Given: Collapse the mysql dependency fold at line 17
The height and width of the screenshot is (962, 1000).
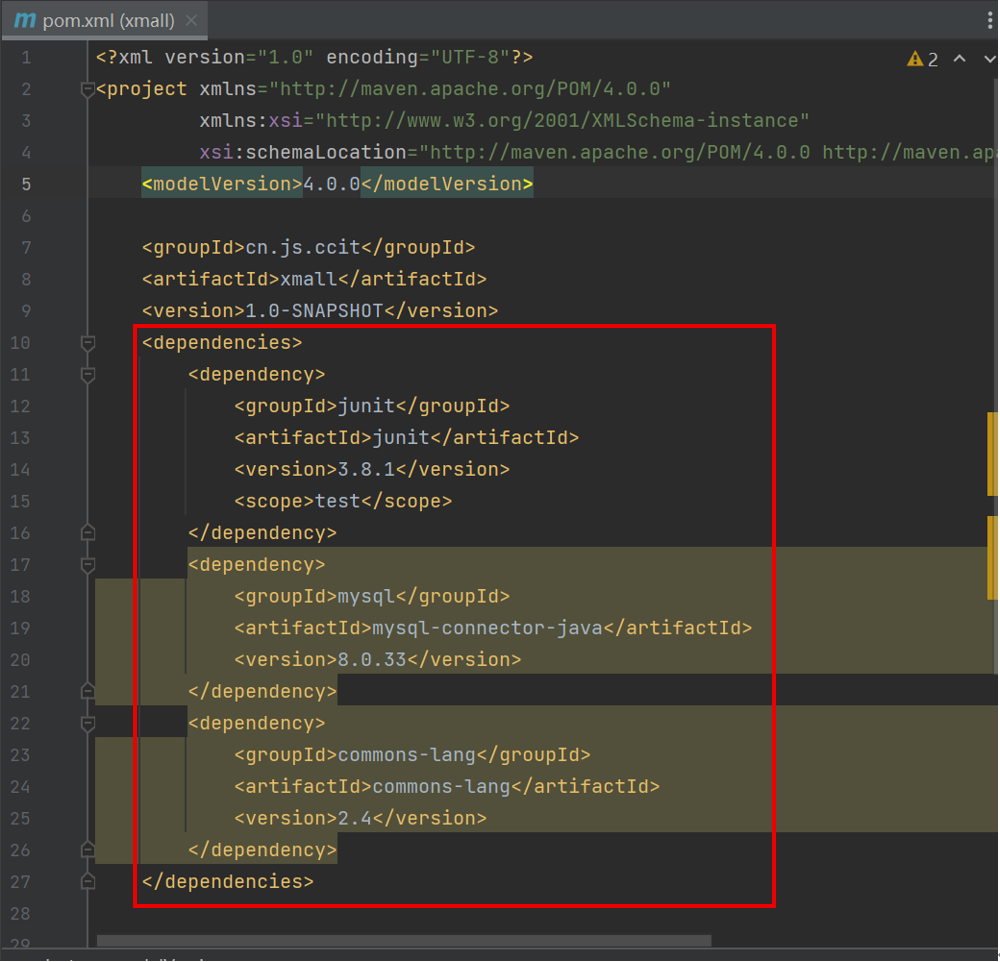Looking at the screenshot, I should click(88, 565).
